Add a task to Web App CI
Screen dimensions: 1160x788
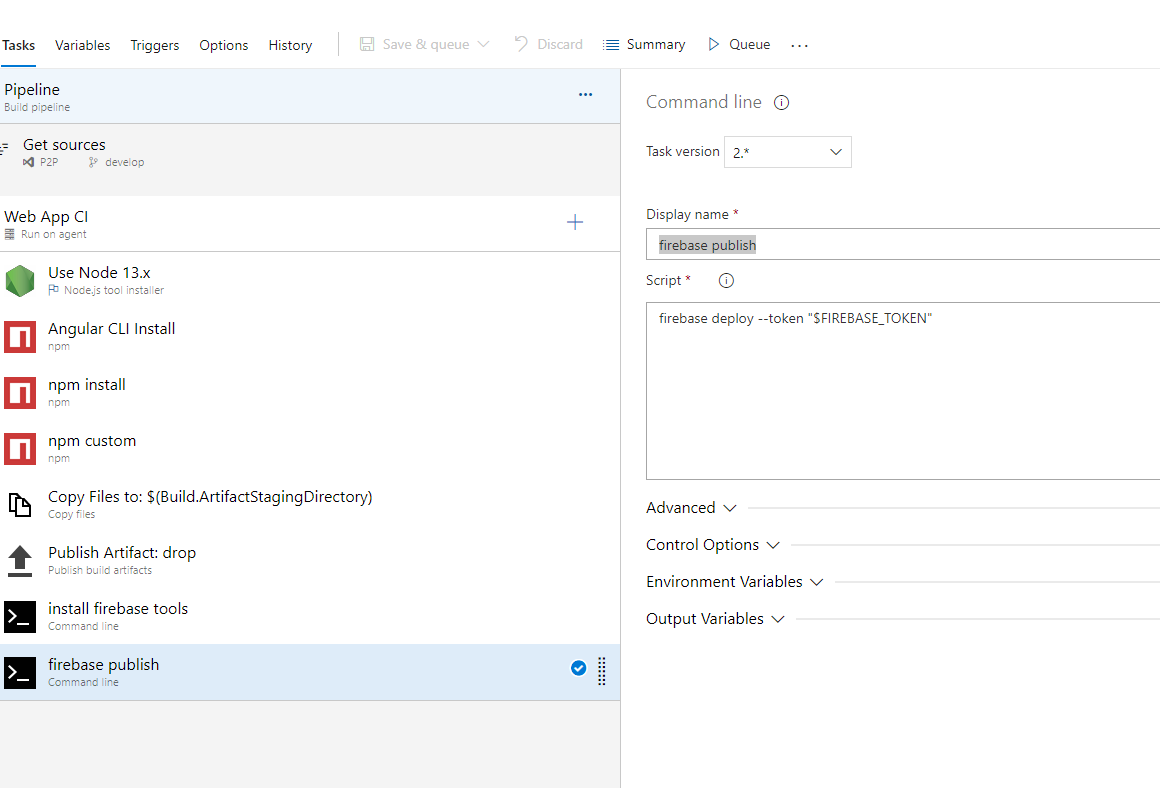click(x=575, y=222)
